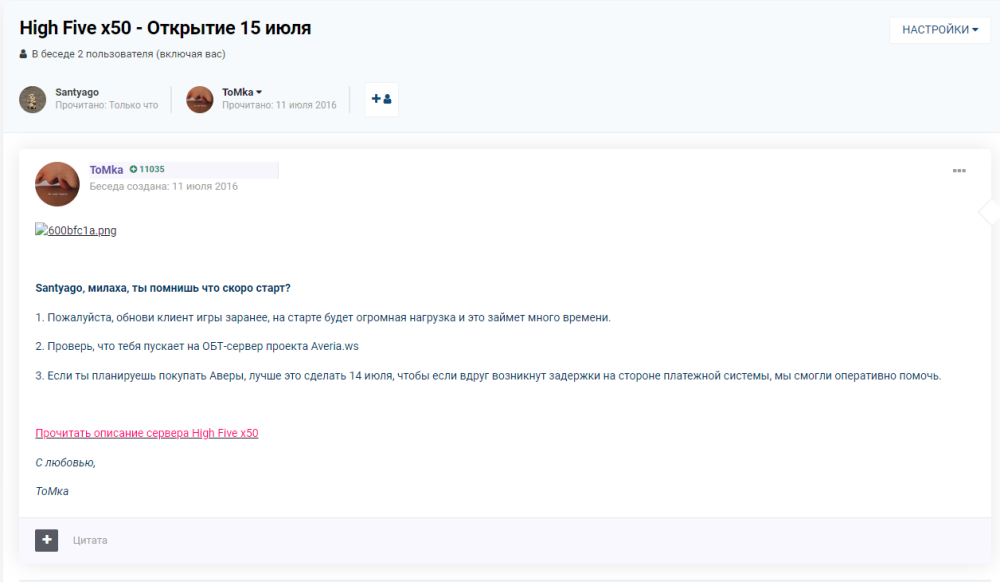Click ToMka author name in post
Screen dimensions: 1000x582
[x=106, y=170]
